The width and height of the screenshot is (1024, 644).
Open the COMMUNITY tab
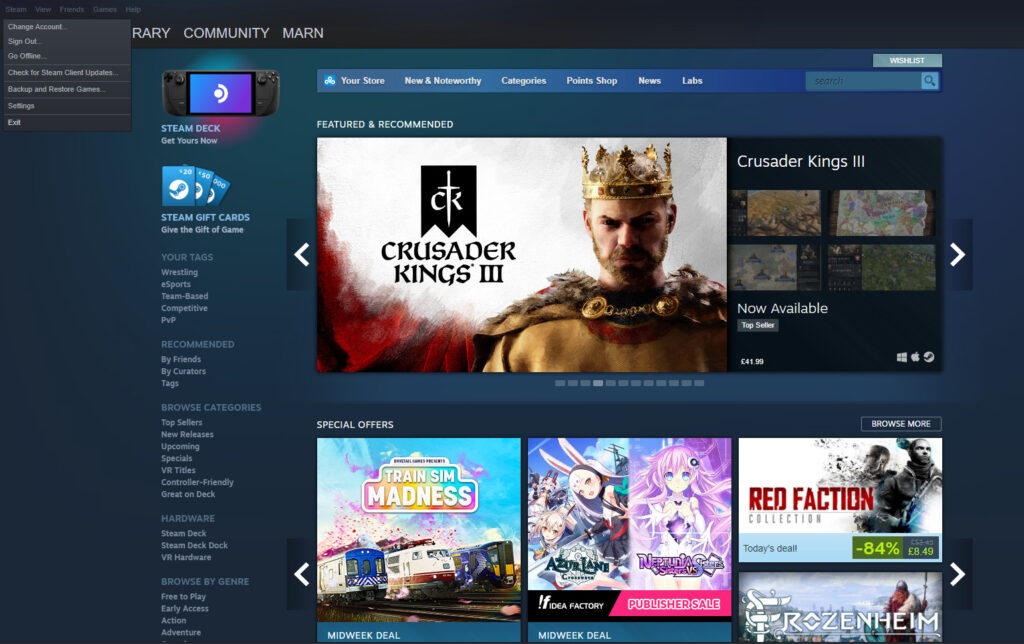[226, 33]
